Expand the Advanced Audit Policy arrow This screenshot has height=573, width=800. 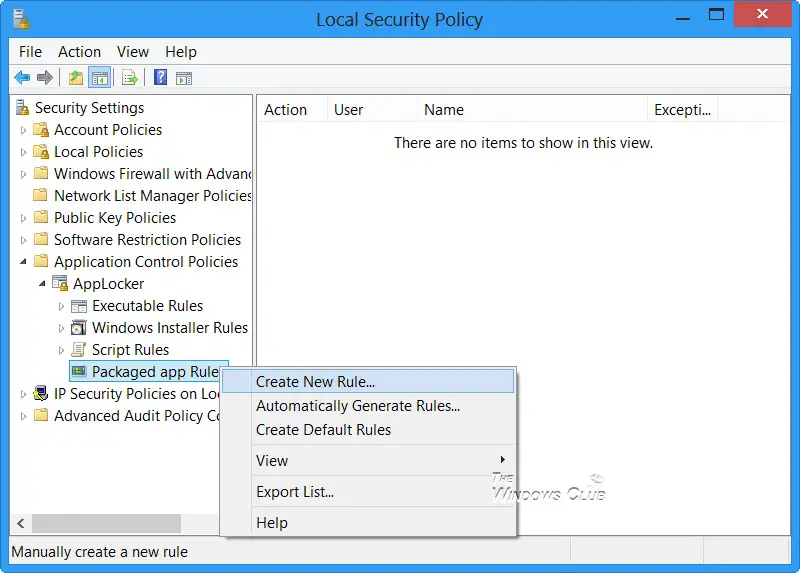tap(23, 416)
